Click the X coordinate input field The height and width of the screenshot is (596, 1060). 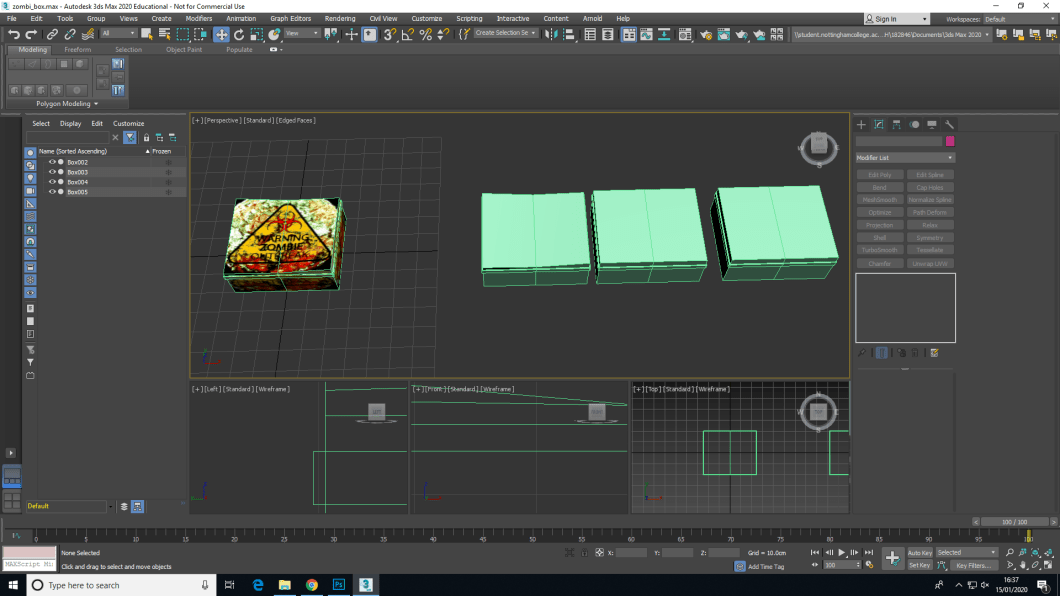[x=631, y=553]
